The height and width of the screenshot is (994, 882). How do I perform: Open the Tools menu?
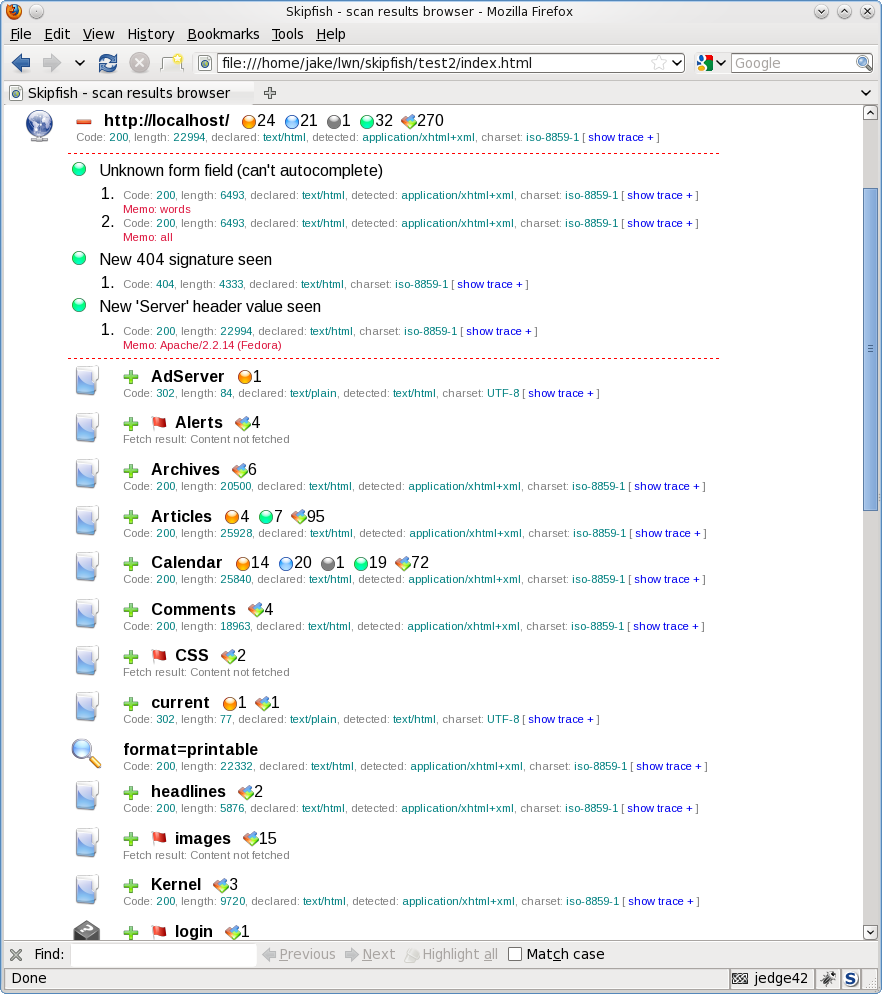[x=287, y=34]
